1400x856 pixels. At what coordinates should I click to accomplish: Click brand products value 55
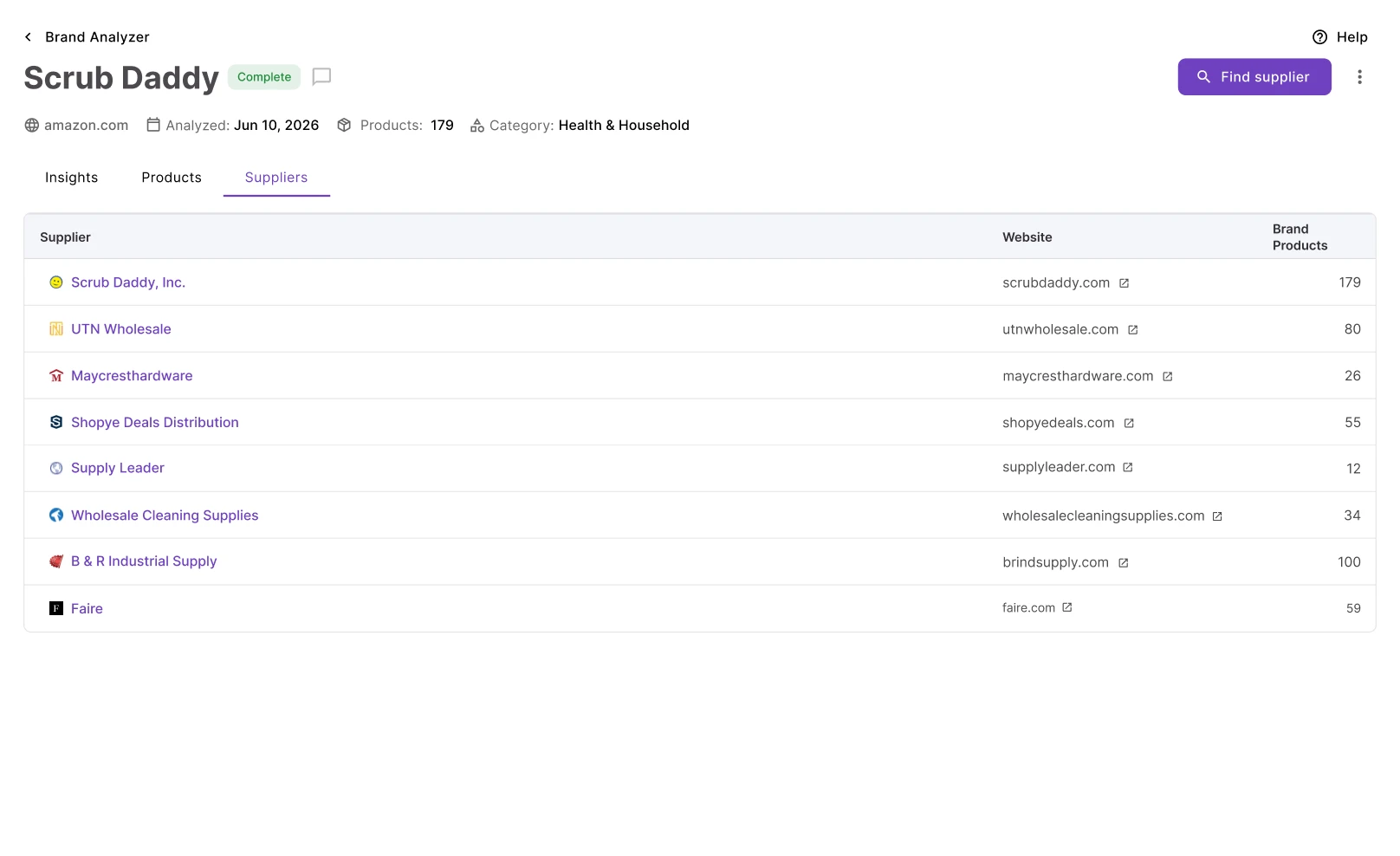(x=1352, y=423)
